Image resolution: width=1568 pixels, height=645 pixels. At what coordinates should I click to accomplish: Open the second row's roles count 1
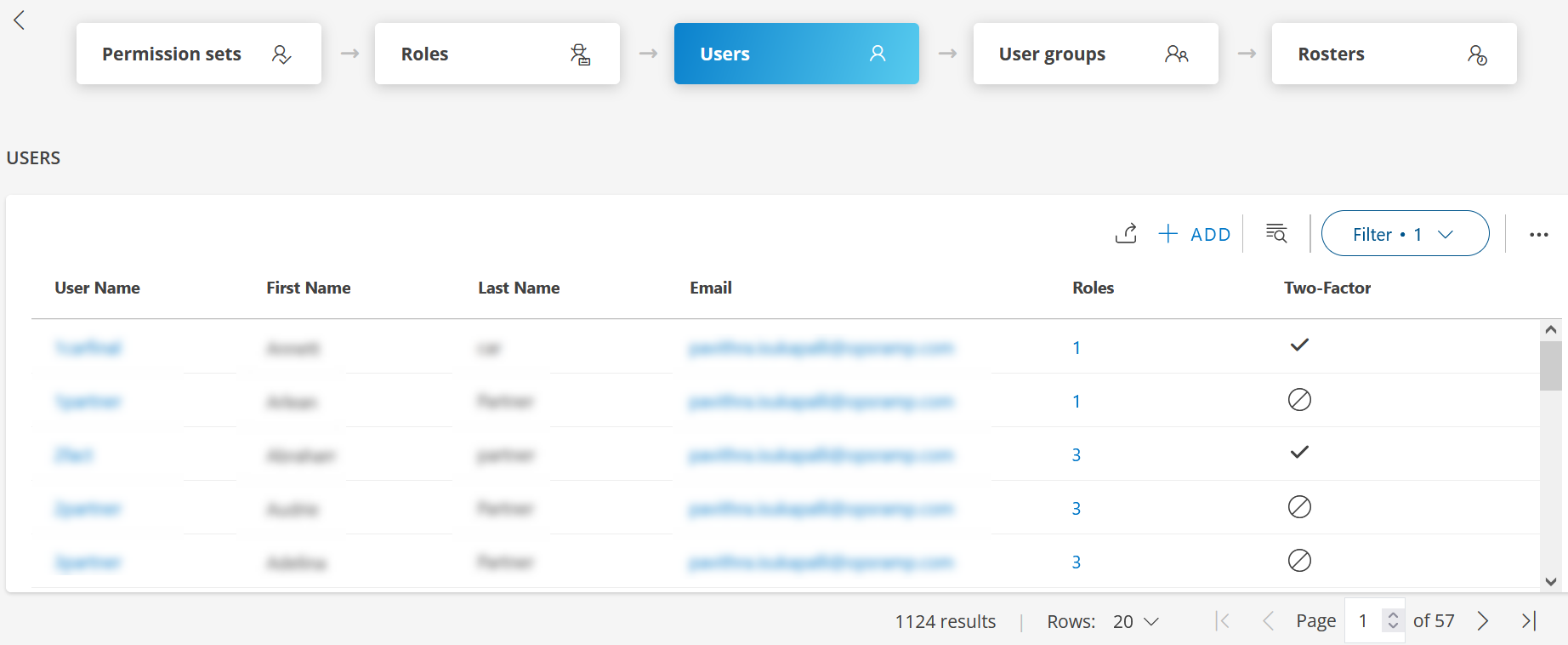tap(1077, 402)
